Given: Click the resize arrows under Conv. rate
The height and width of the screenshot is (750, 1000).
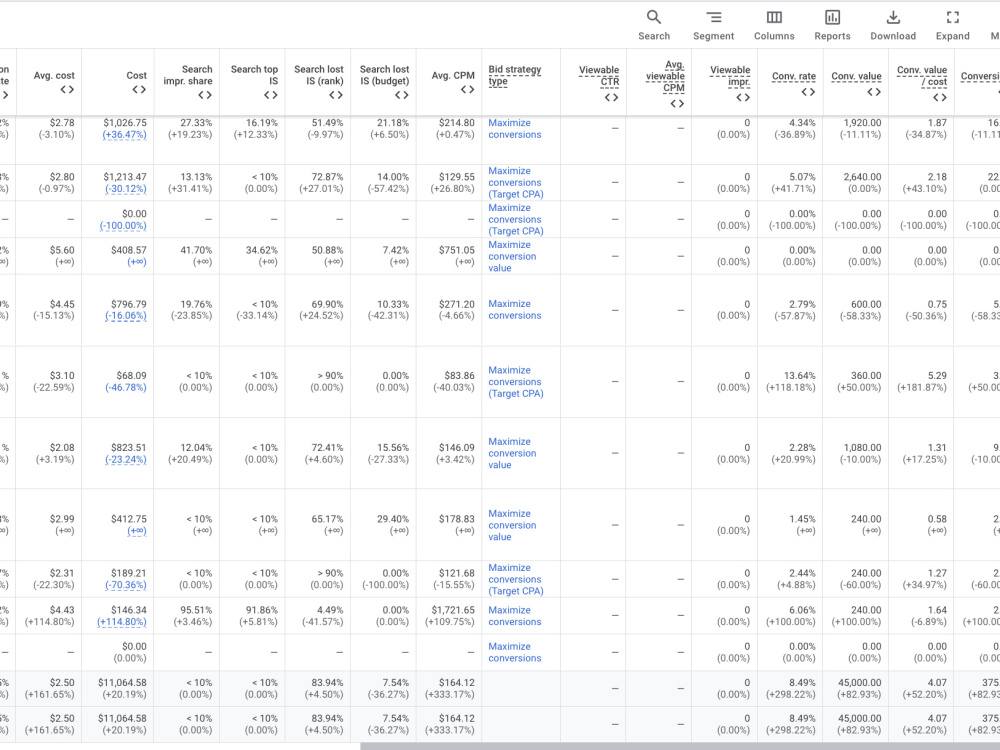Looking at the screenshot, I should click(x=809, y=92).
